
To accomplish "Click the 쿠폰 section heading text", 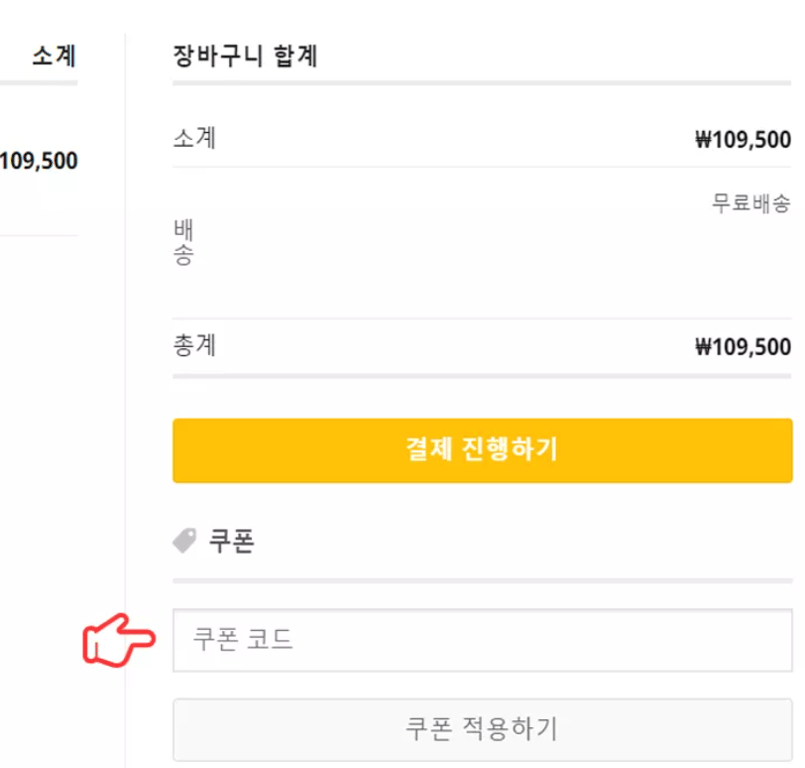I will point(231,541).
